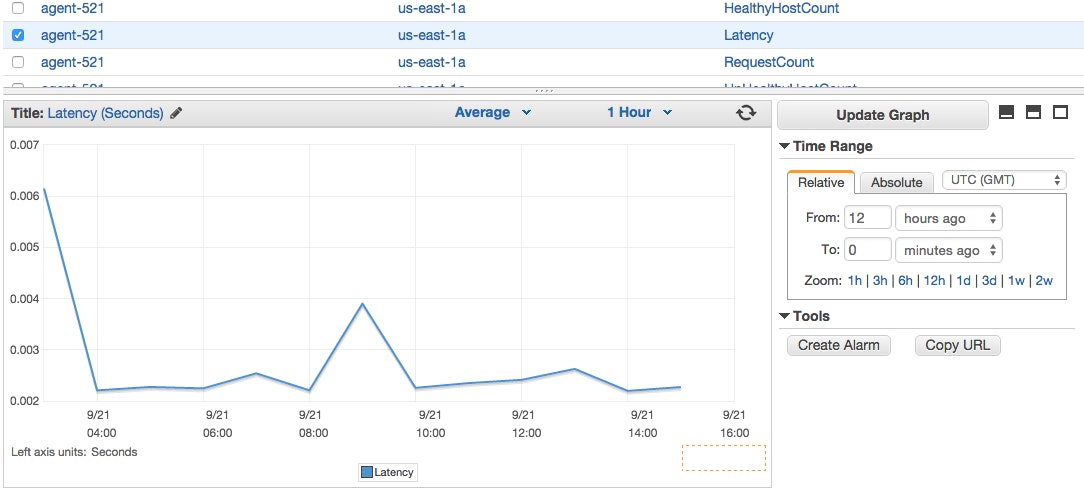
Task: Collapse the Tools section
Action: point(784,316)
